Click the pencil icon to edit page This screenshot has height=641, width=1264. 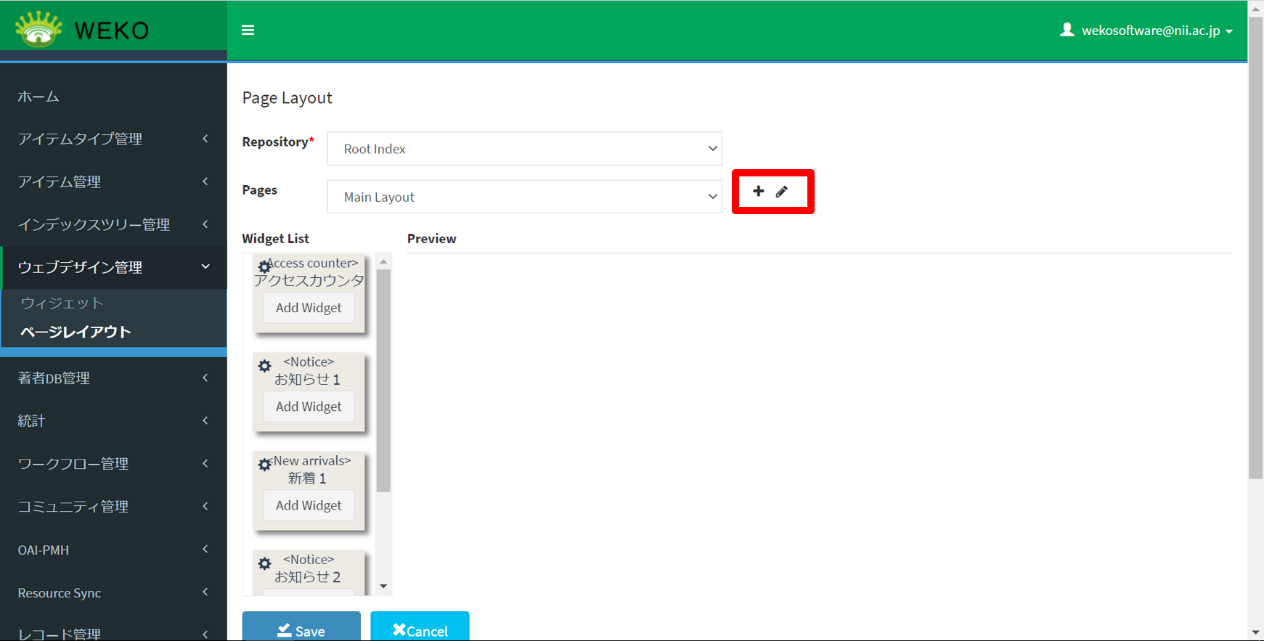point(782,191)
